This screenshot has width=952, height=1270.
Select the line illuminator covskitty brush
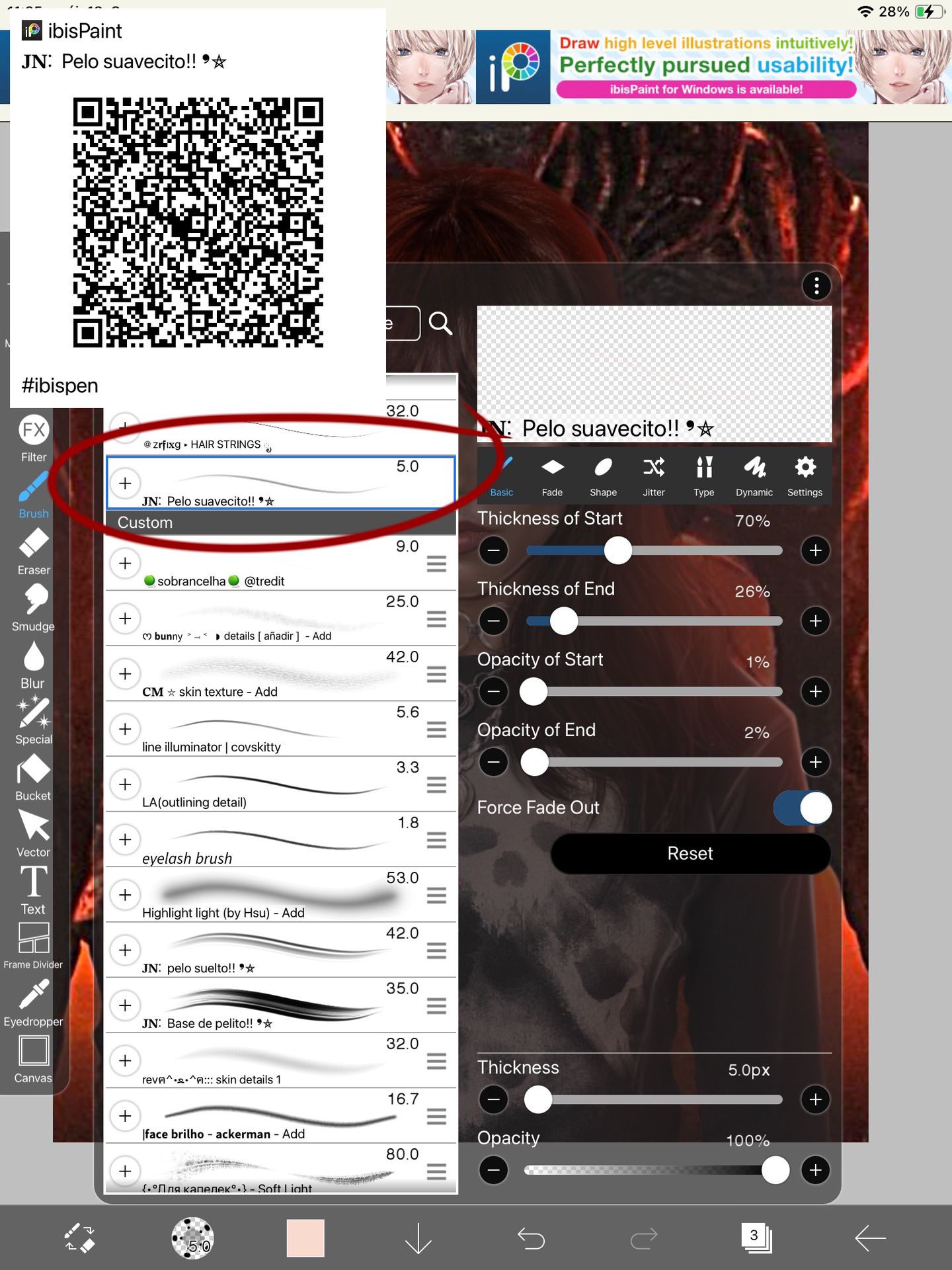pyautogui.click(x=281, y=729)
